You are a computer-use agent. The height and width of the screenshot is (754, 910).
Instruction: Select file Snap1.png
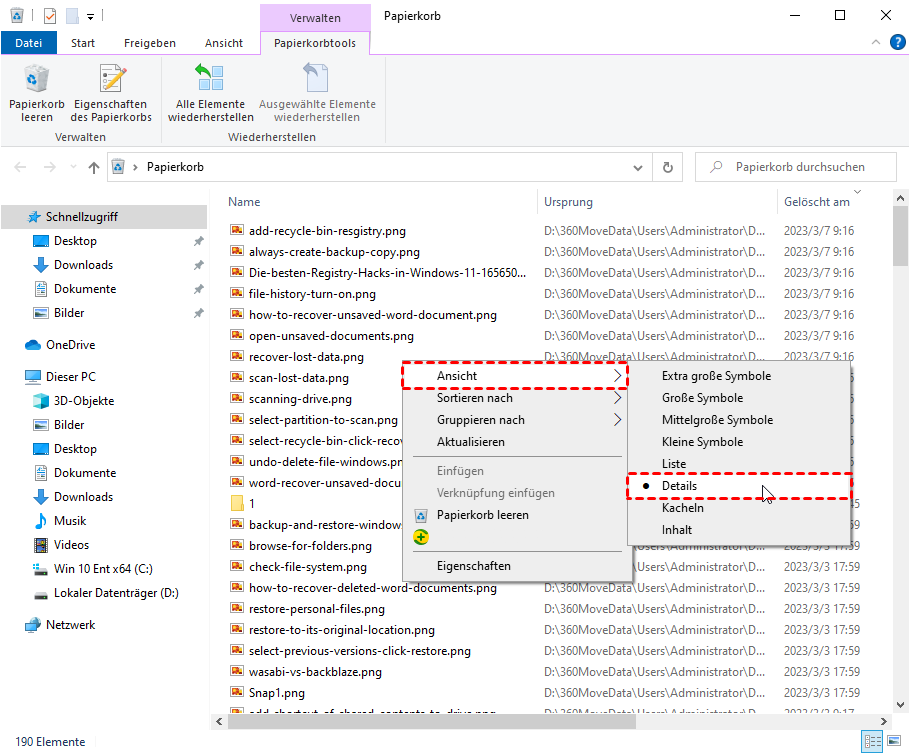(x=268, y=693)
